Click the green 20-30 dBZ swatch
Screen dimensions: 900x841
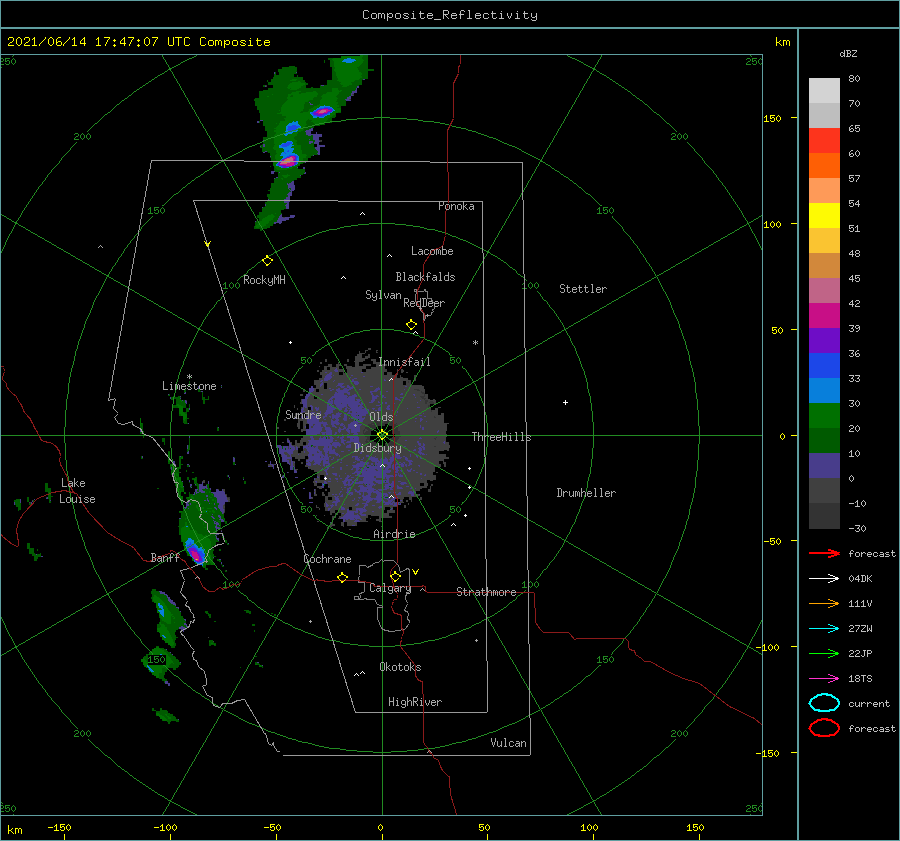824,416
